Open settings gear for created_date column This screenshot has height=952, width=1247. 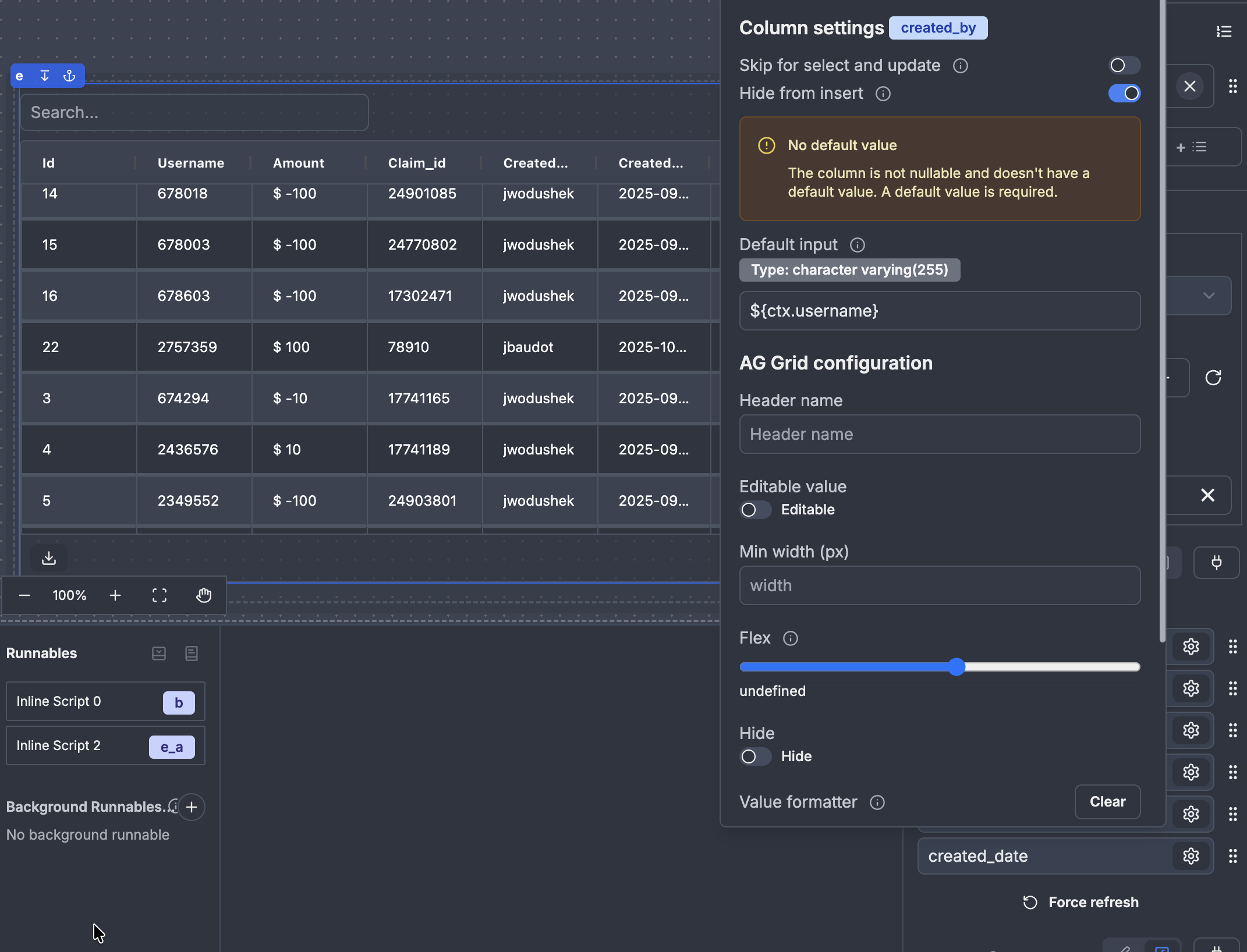pos(1191,856)
